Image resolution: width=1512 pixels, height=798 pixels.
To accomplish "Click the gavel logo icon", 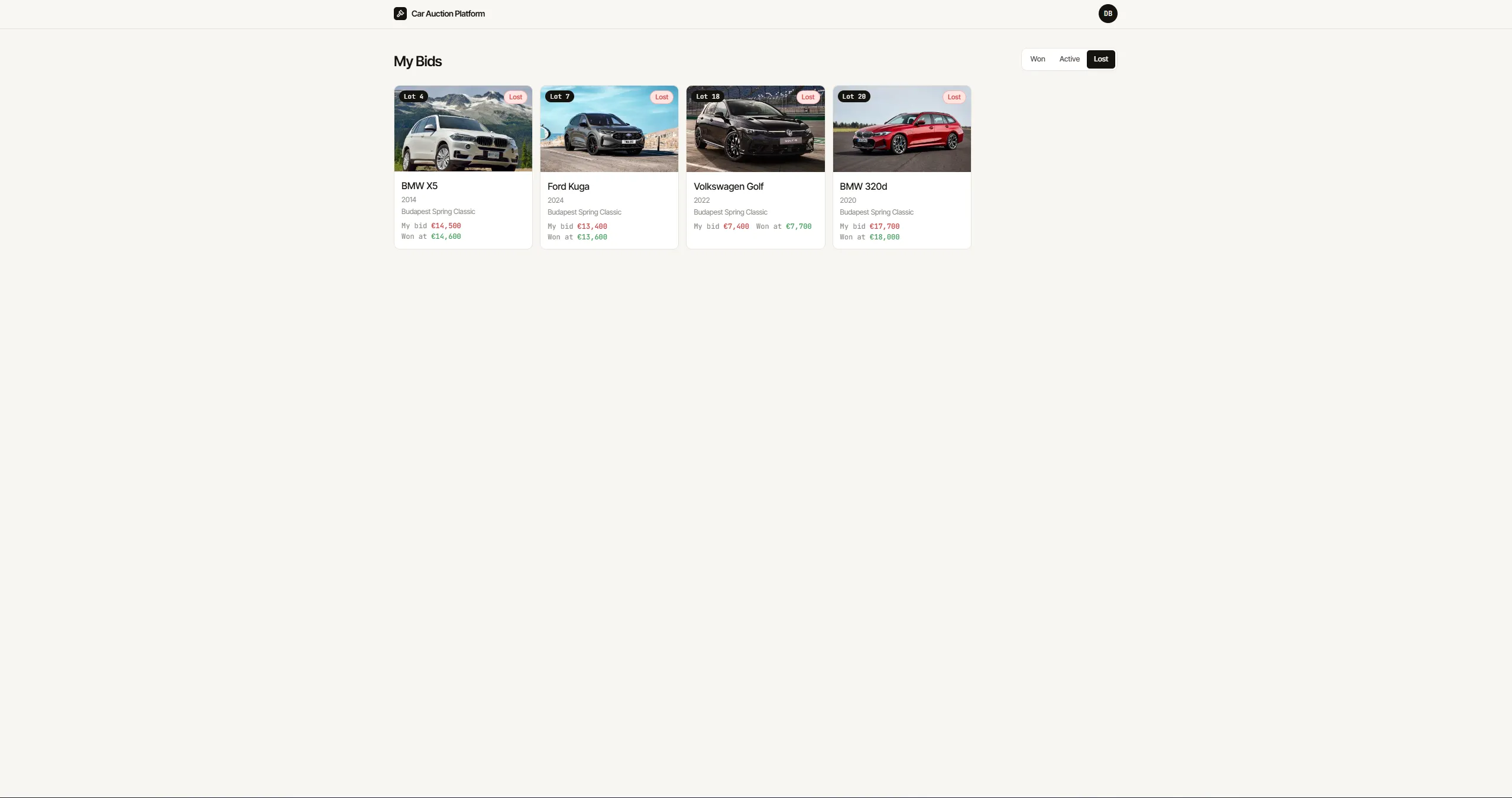I will [400, 14].
